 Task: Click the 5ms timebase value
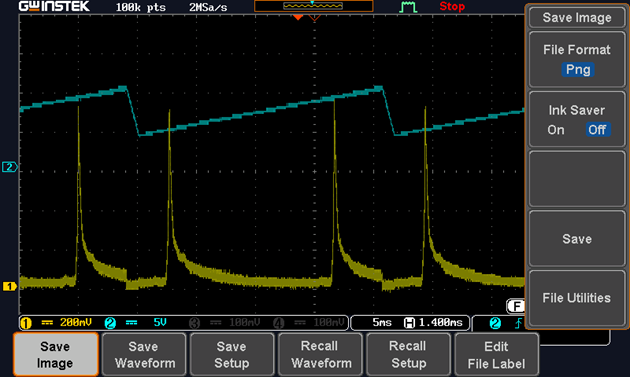click(x=382, y=322)
